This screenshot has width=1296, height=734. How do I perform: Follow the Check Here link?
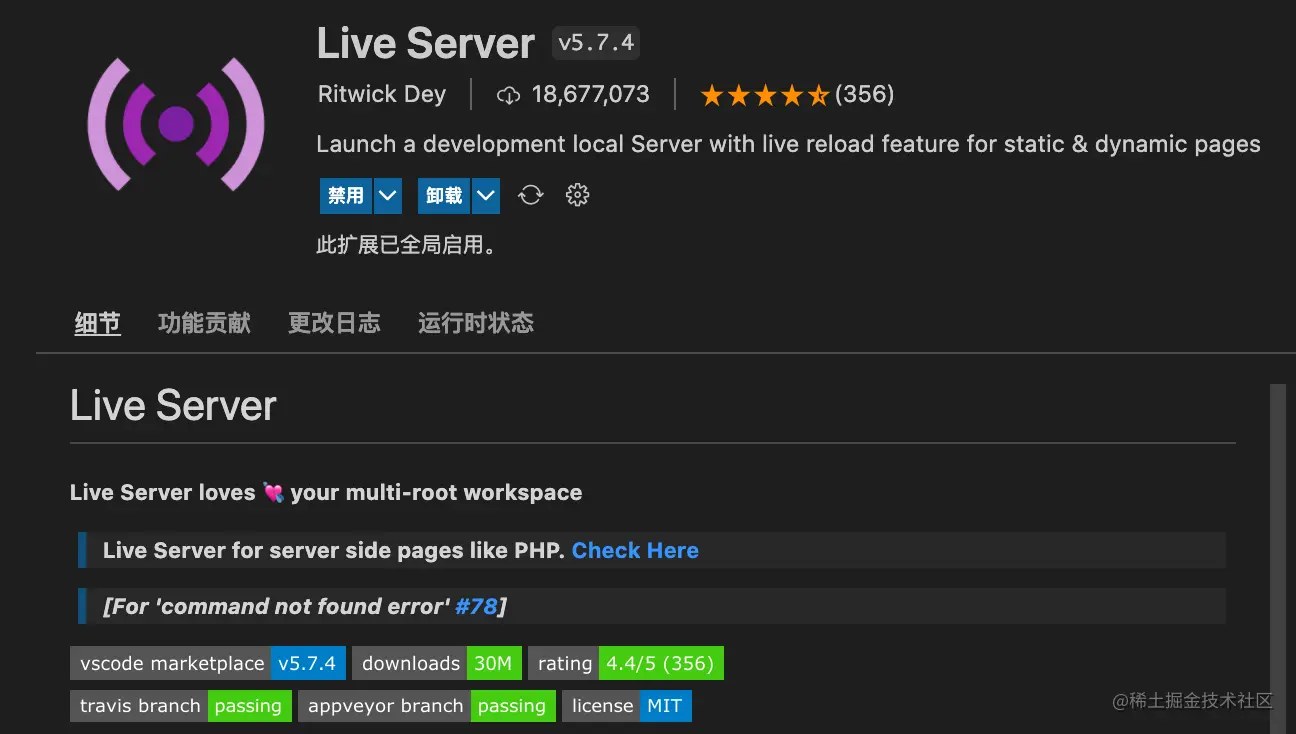[635, 551]
